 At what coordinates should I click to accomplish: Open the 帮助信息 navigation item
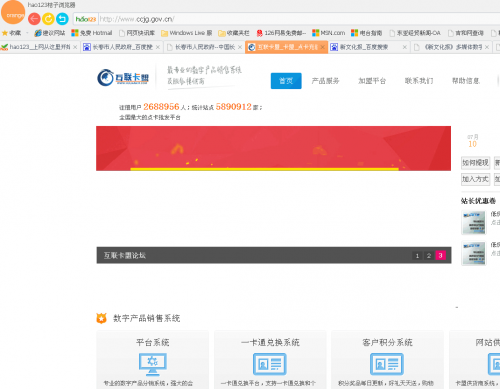click(x=466, y=81)
